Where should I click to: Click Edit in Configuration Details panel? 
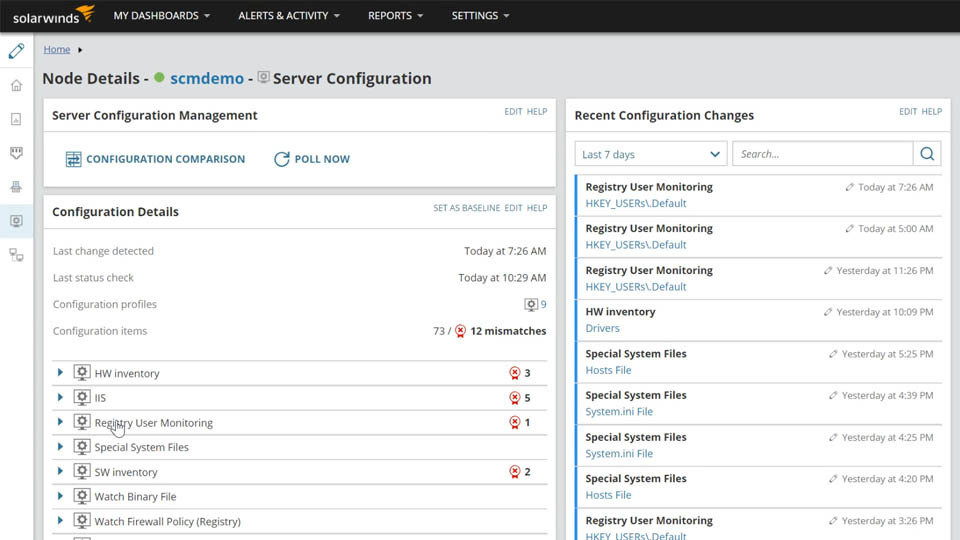click(513, 208)
